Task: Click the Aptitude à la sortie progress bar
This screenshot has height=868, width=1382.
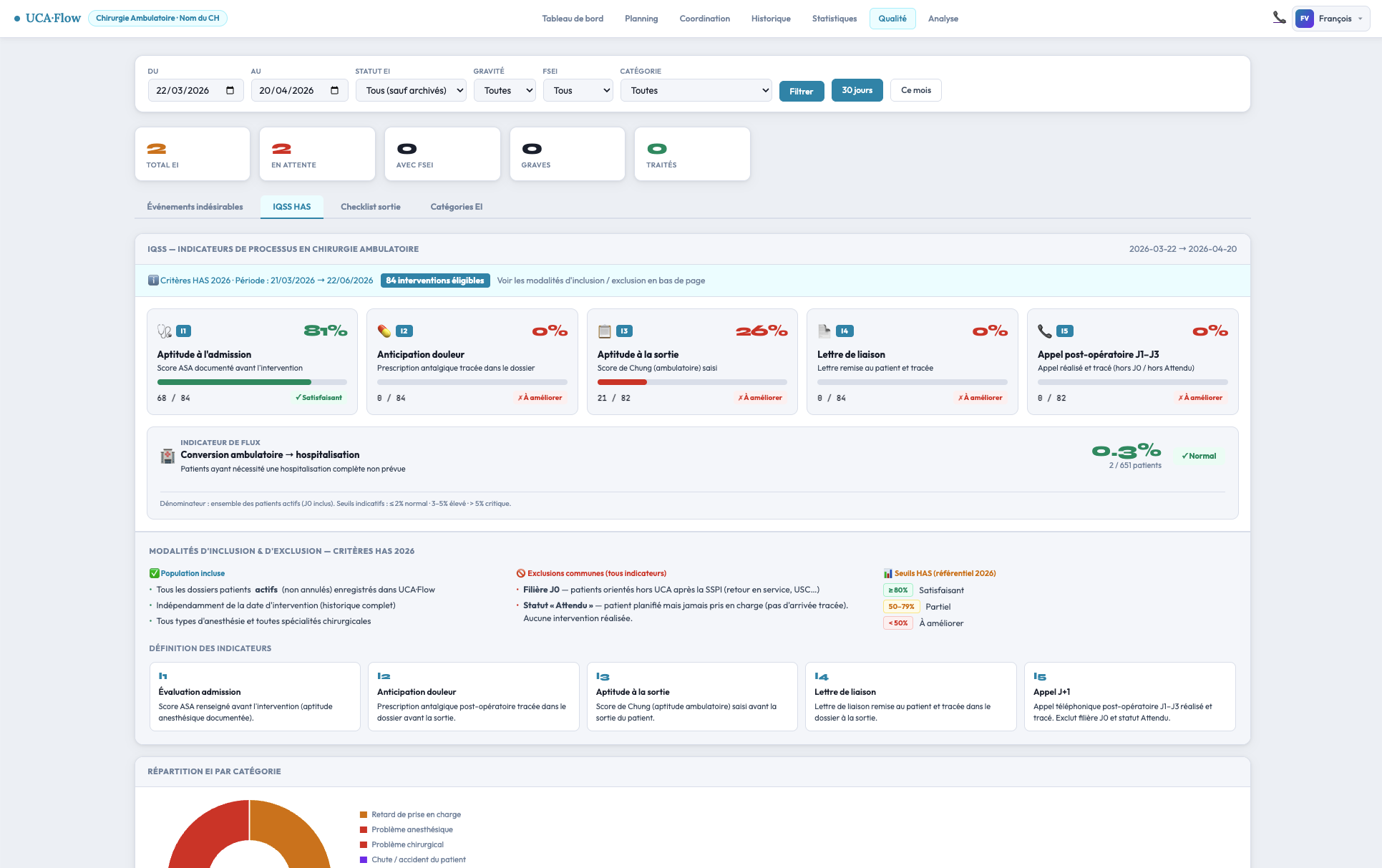Action: click(x=692, y=382)
